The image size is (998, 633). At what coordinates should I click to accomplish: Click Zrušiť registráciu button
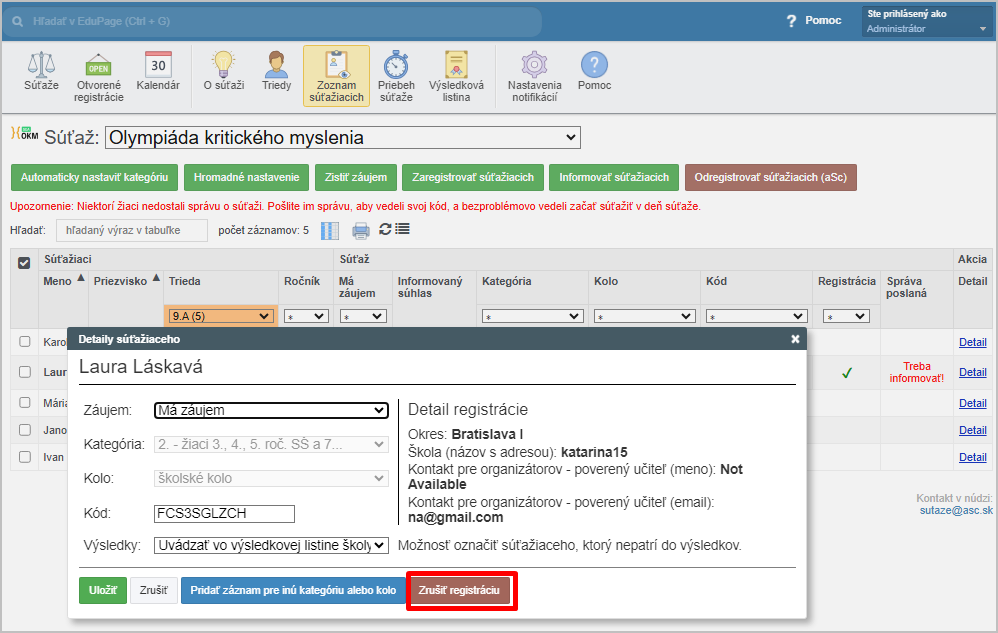tap(459, 590)
